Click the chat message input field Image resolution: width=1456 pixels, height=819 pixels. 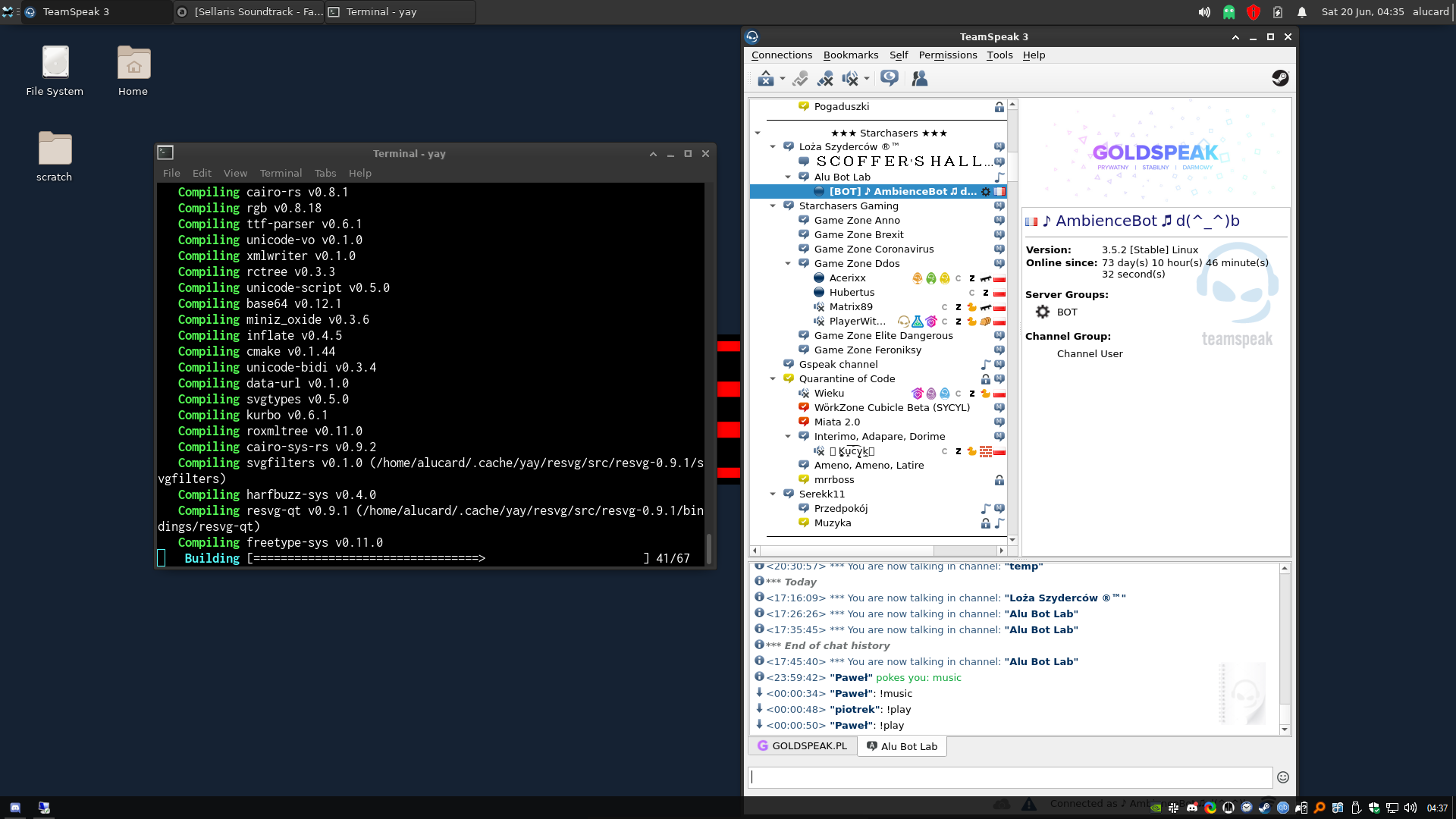point(1010,777)
